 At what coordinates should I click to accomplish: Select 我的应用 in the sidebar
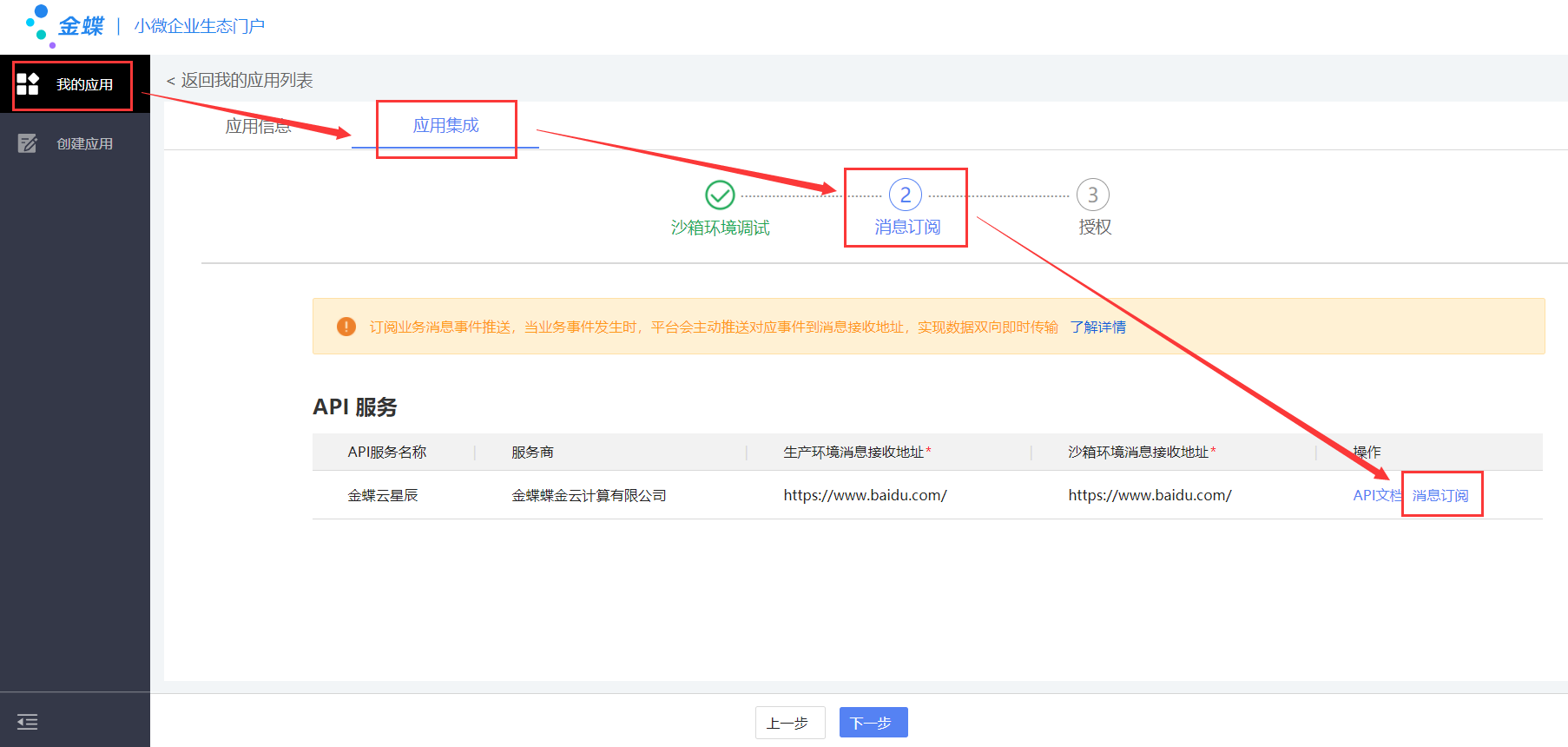pyautogui.click(x=84, y=85)
